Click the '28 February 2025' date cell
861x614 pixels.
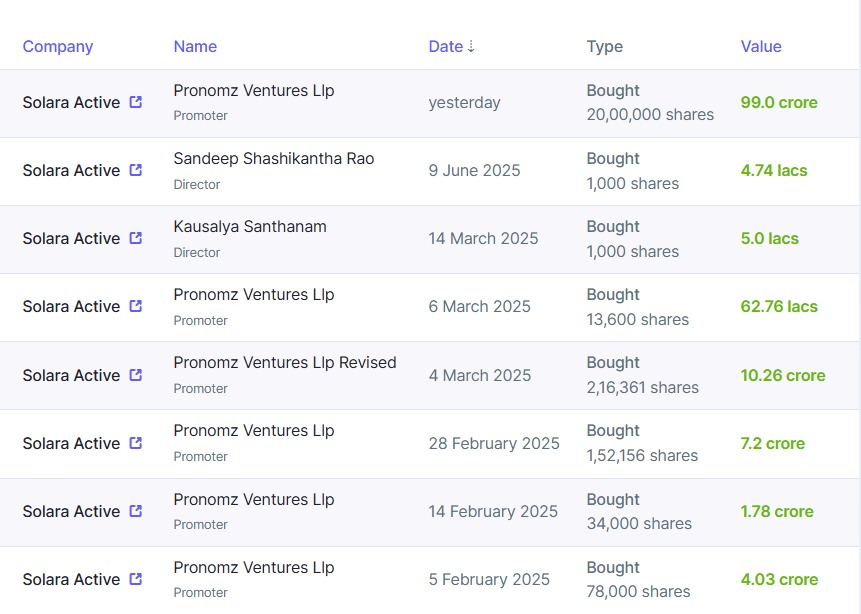(x=494, y=444)
